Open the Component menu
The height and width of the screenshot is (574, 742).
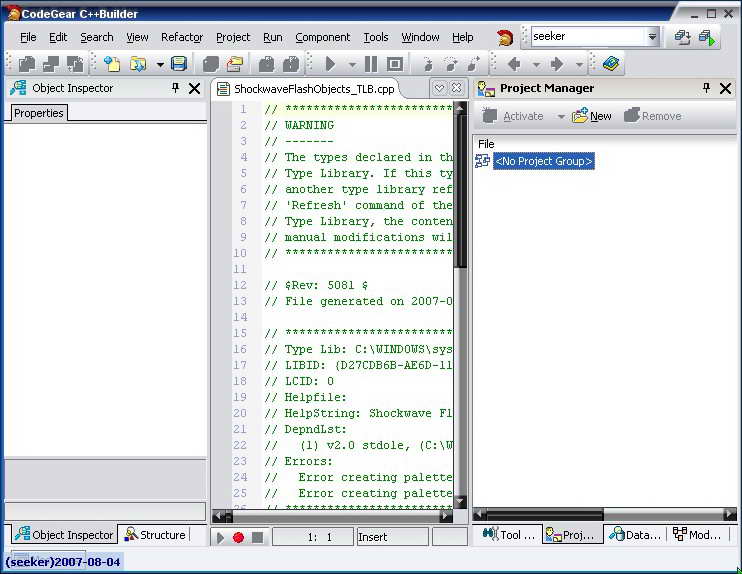click(322, 37)
